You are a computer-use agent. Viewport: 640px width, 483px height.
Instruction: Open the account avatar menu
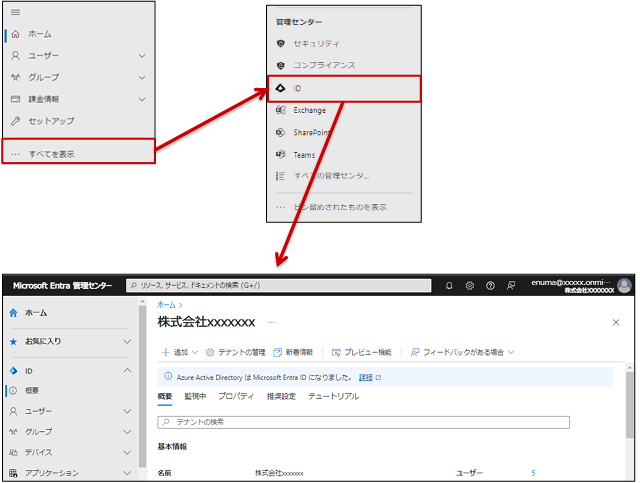624,285
